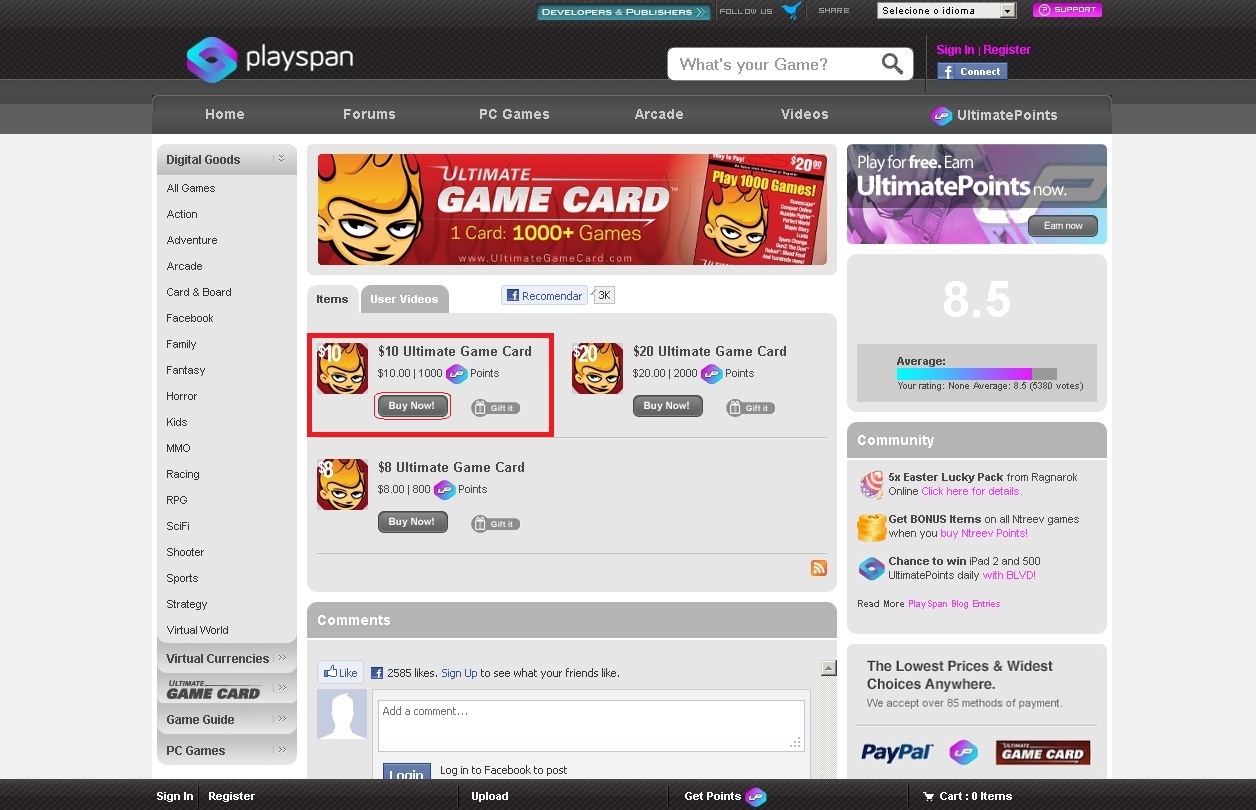Select the Items tab
Screen dimensions: 1256x810
(332, 299)
